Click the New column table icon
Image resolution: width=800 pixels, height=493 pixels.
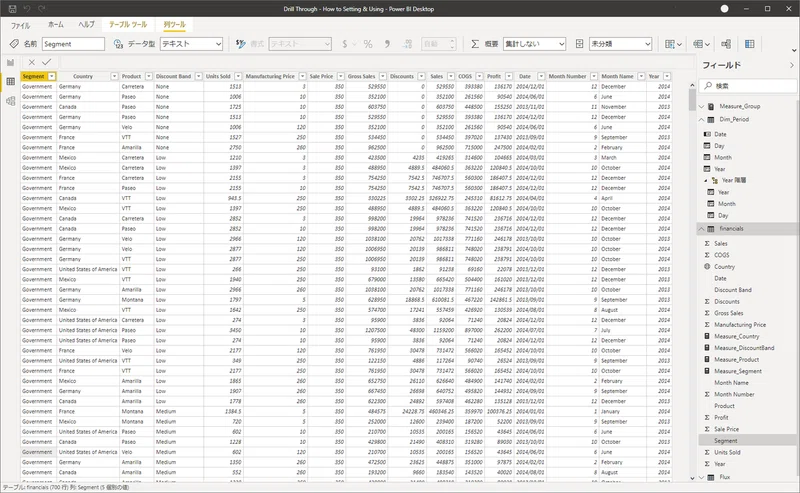click(749, 44)
